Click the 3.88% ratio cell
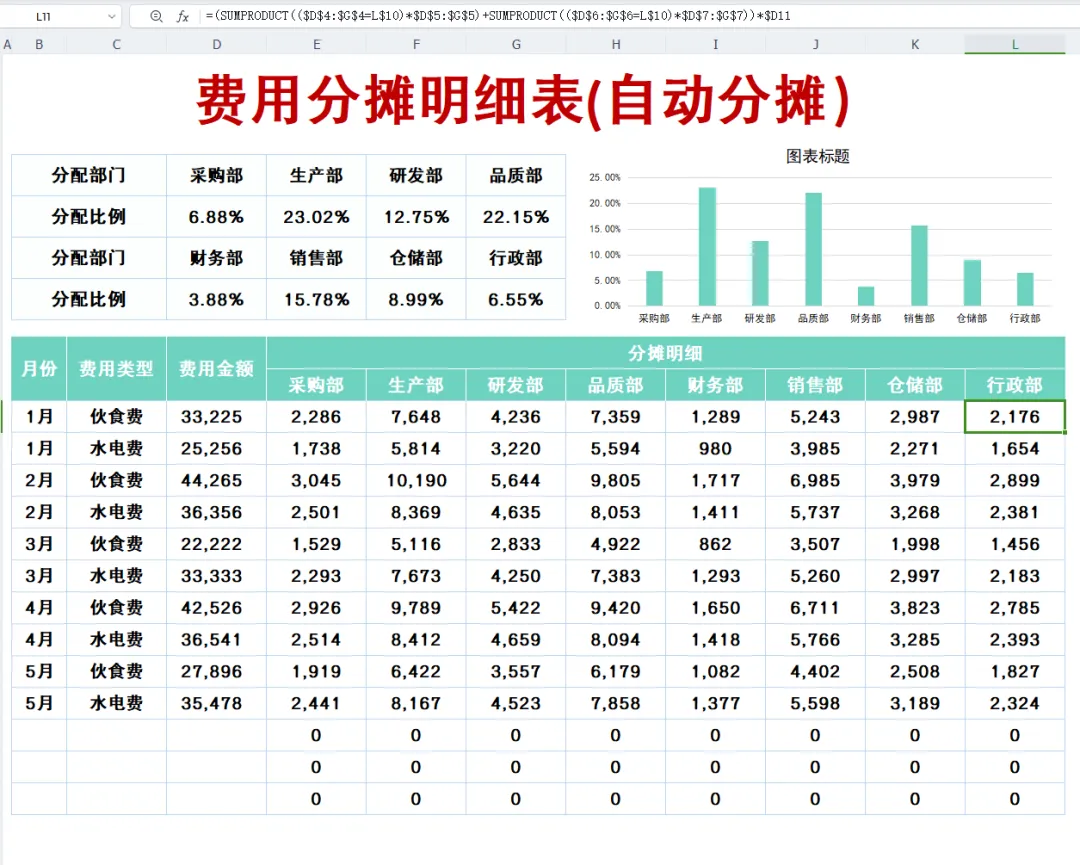This screenshot has height=865, width=1080. pos(216,300)
